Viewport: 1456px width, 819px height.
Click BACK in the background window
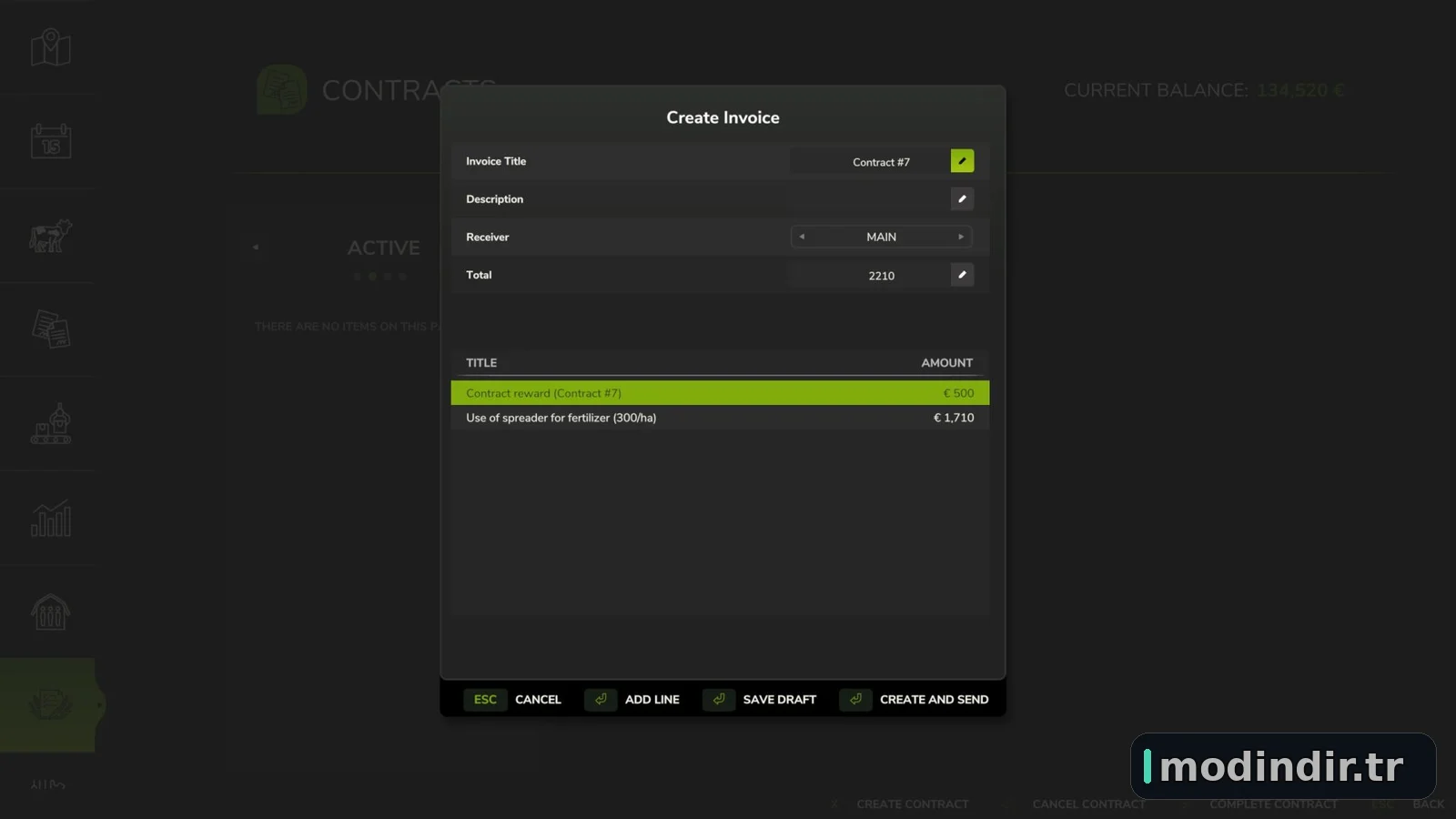pos(1428,804)
